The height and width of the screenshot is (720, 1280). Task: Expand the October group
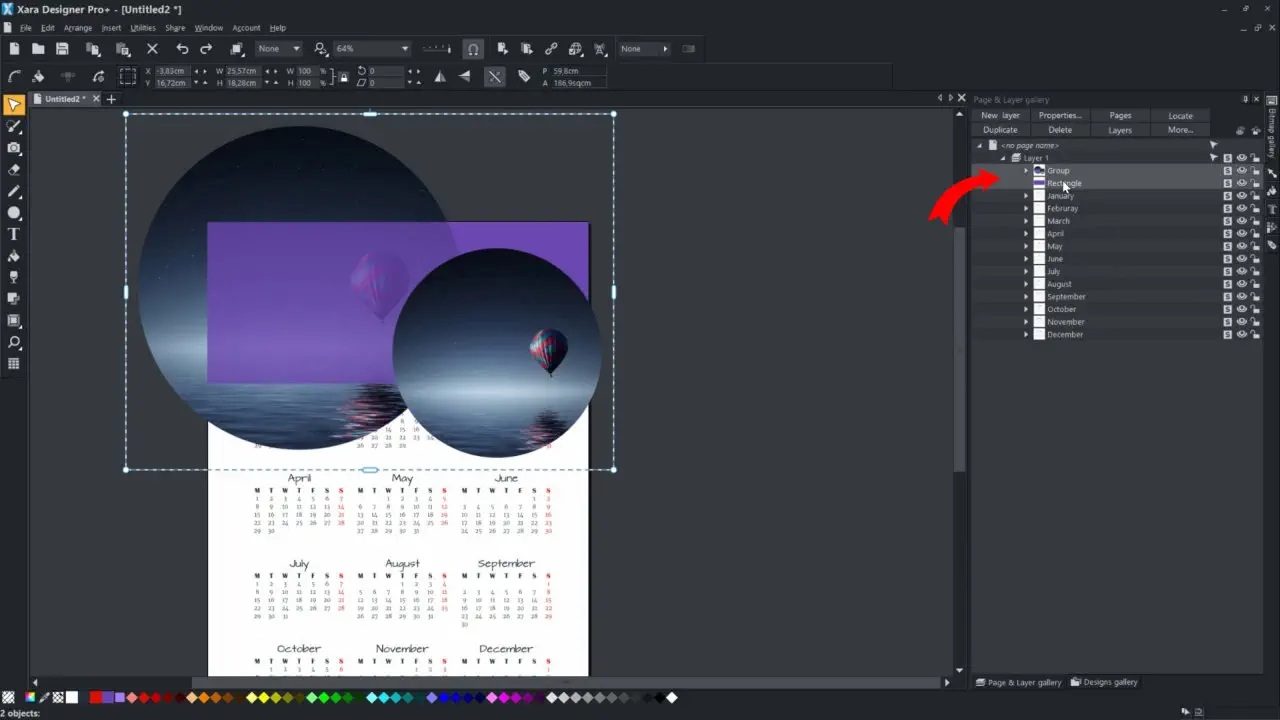pos(1026,309)
